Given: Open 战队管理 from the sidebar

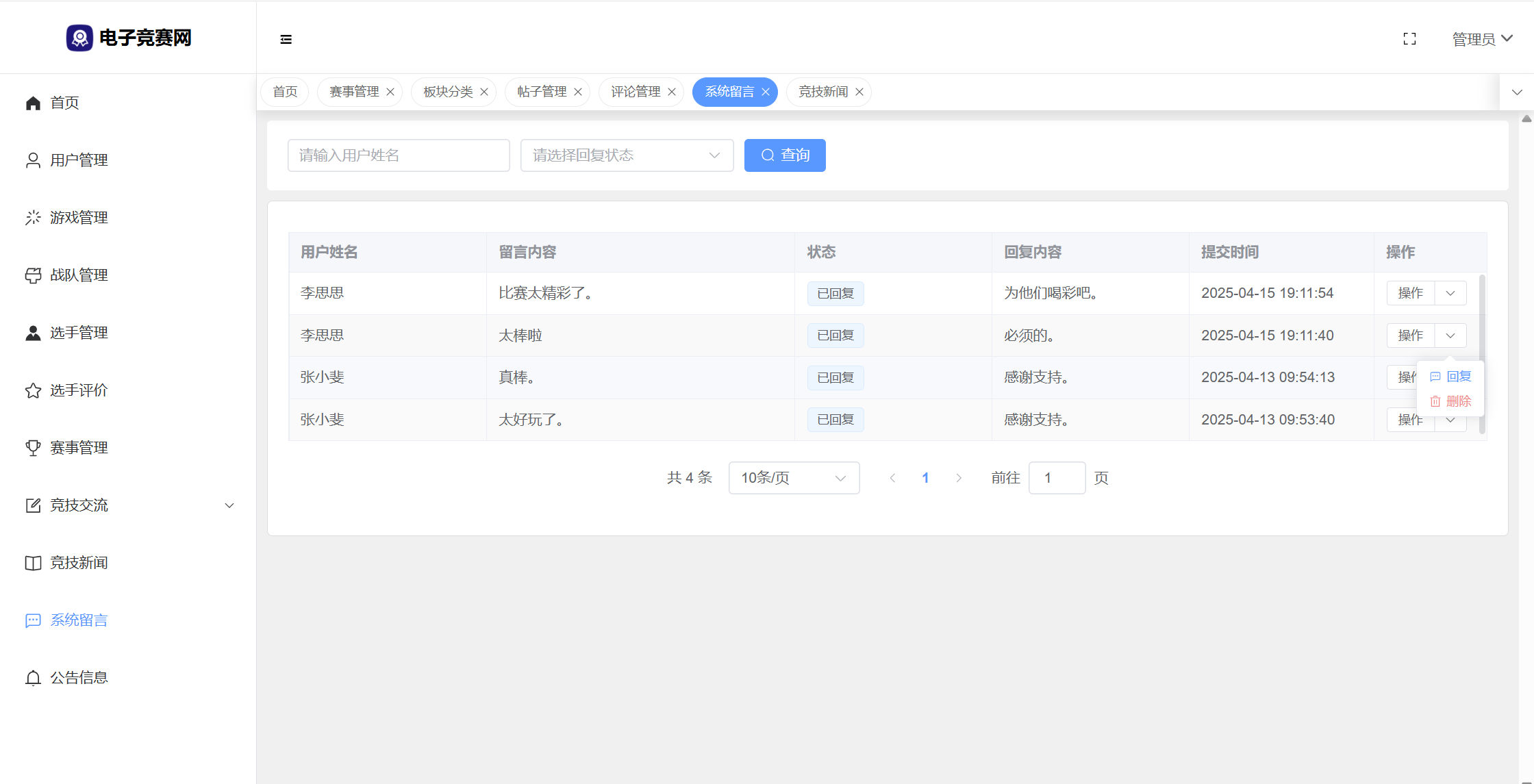Looking at the screenshot, I should point(79,275).
